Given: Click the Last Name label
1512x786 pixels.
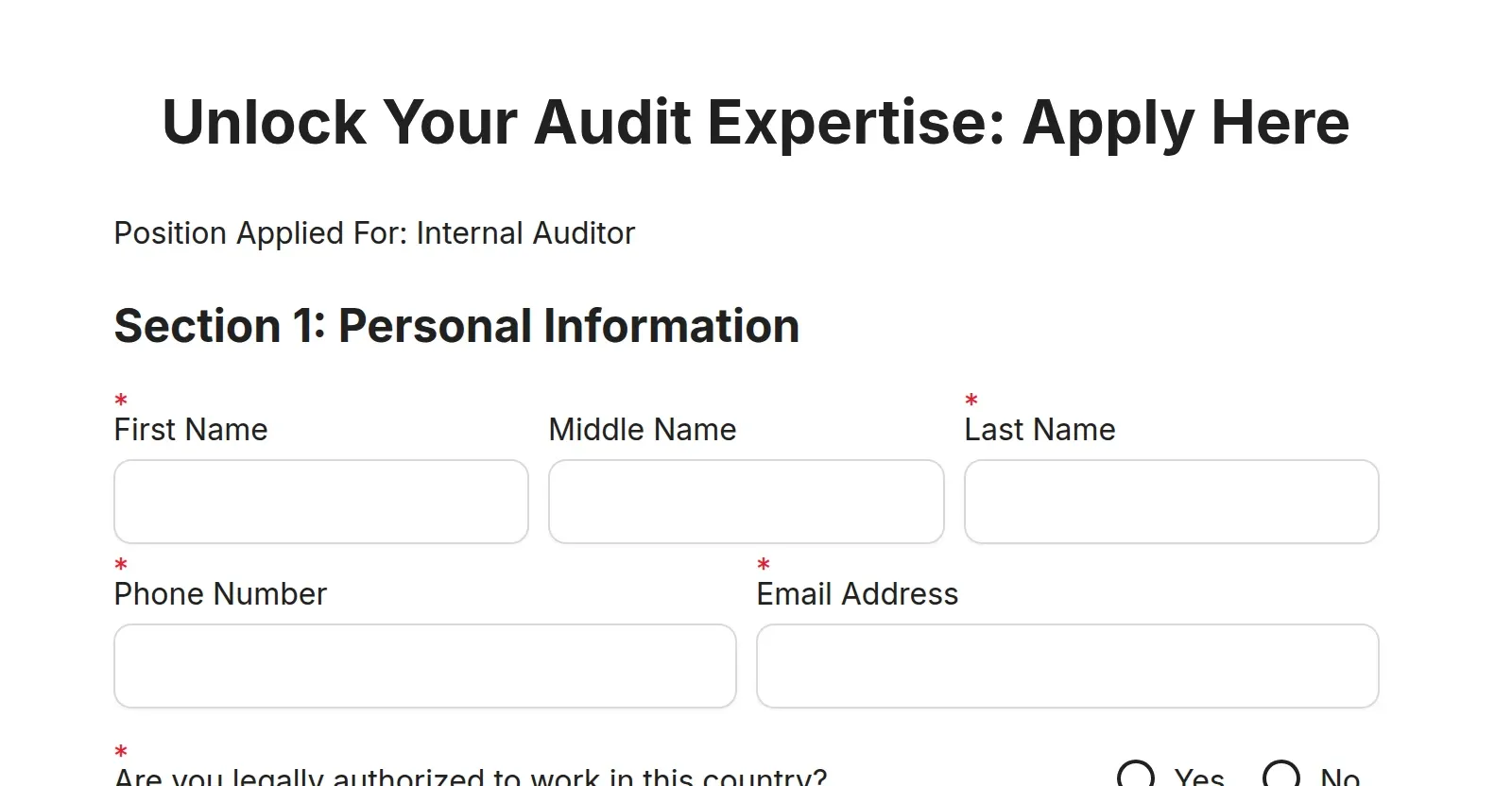Looking at the screenshot, I should [1039, 430].
